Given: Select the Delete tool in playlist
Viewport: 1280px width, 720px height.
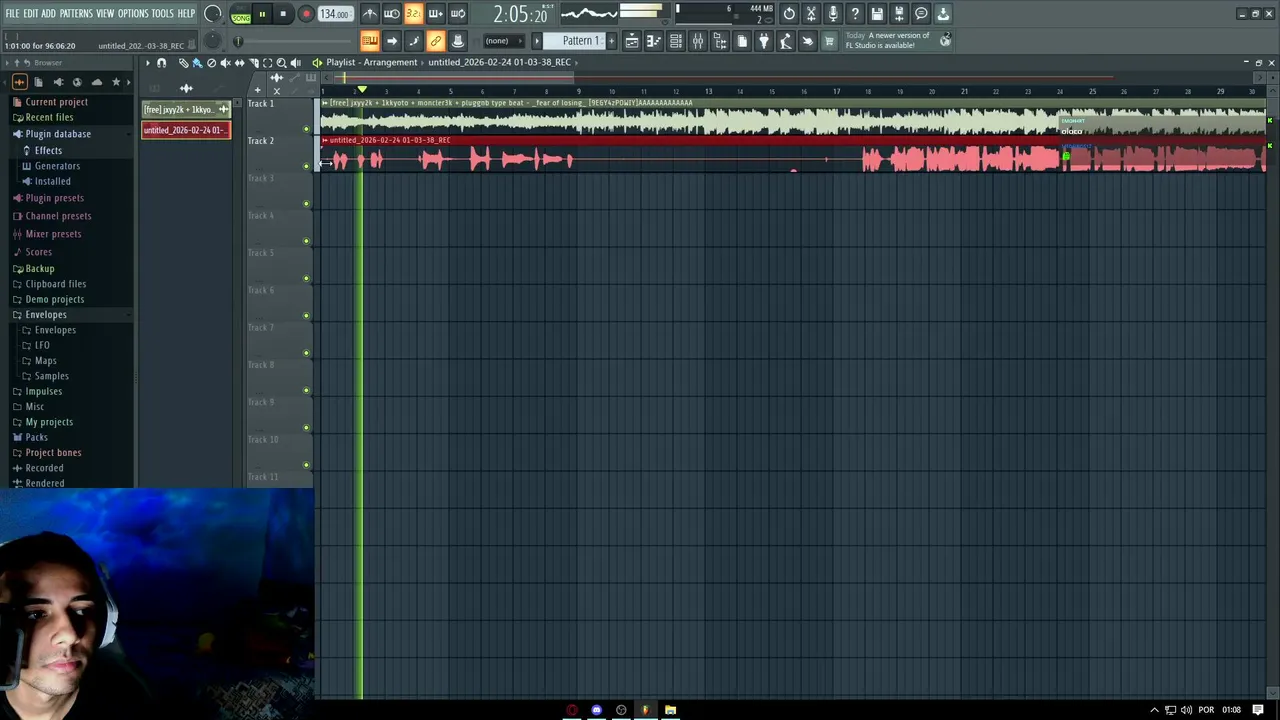Looking at the screenshot, I should (x=211, y=63).
